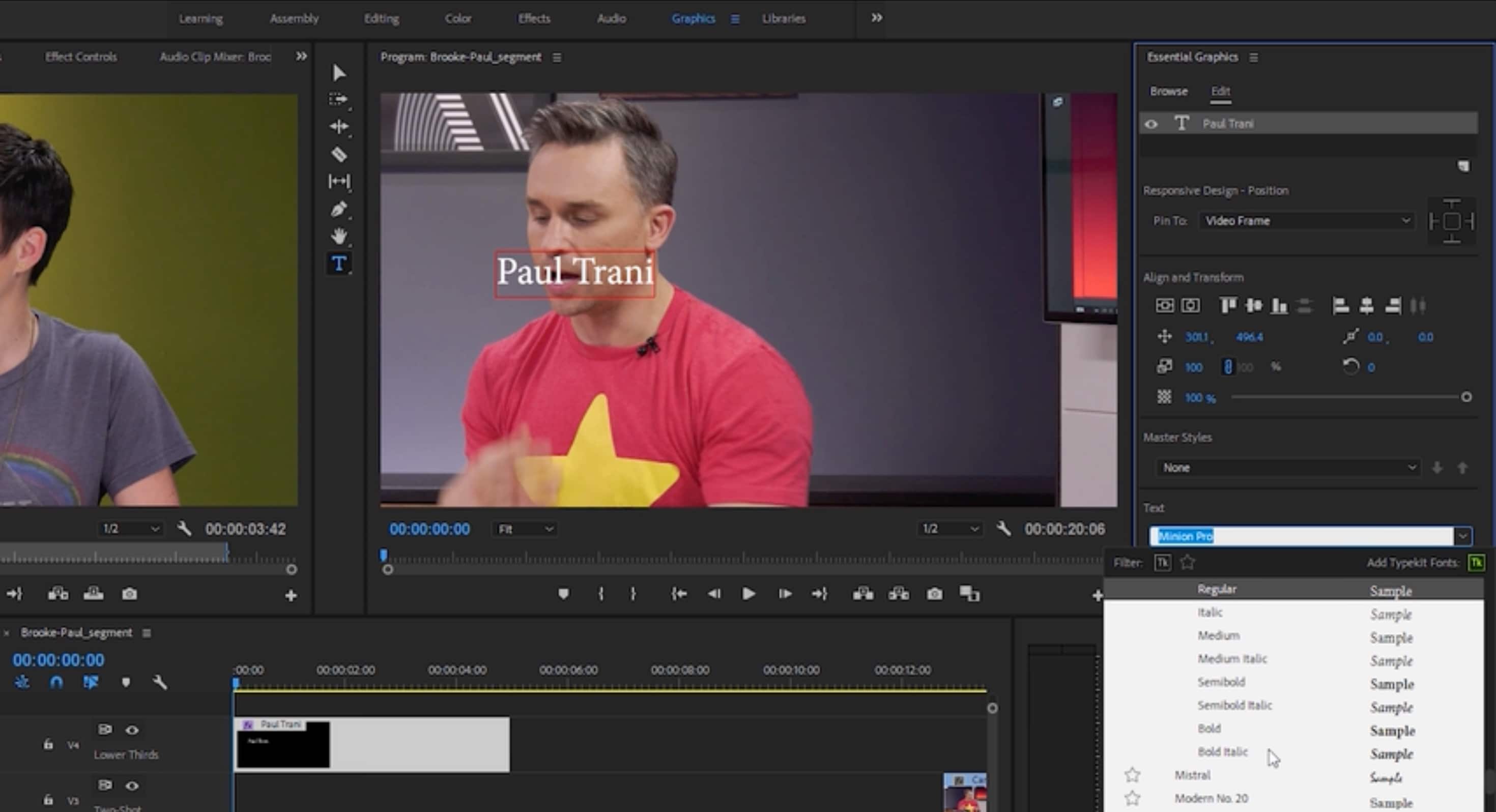Choose Bold Italic font style
Screen dimensions: 1496x812
[x=1222, y=751]
